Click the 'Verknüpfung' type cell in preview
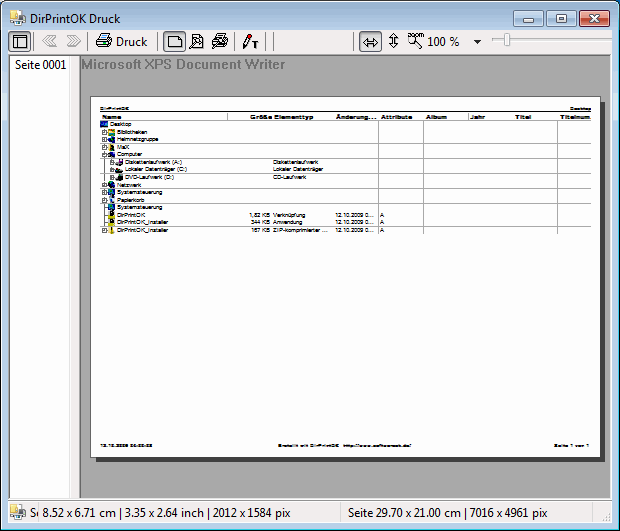The width and height of the screenshot is (620, 531). pyautogui.click(x=289, y=215)
